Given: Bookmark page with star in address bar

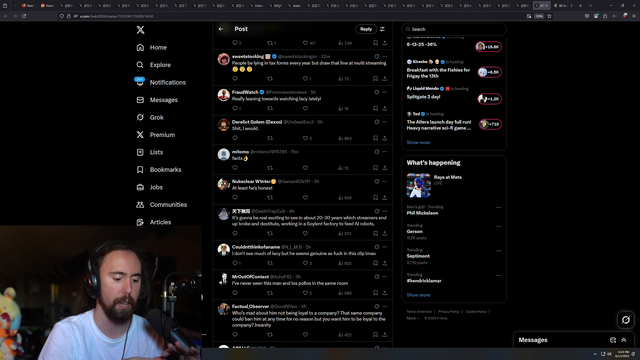Looking at the screenshot, I should pos(549,16).
